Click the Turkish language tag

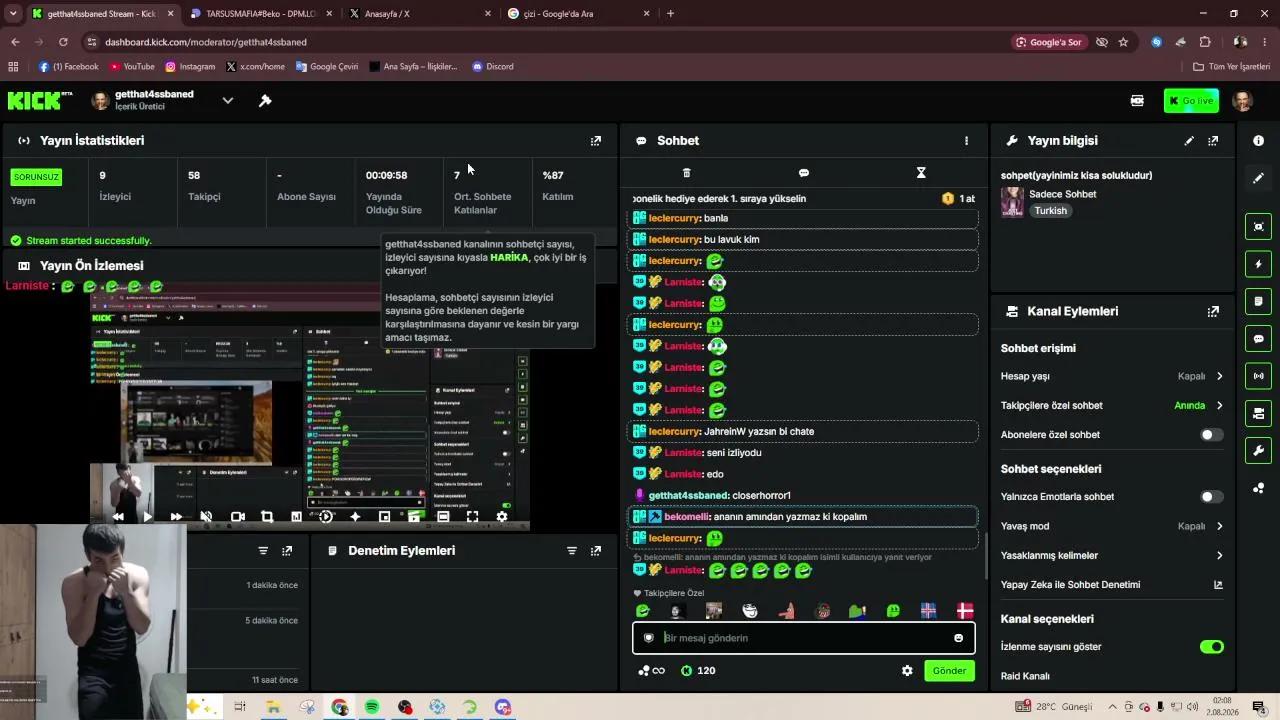click(1050, 211)
